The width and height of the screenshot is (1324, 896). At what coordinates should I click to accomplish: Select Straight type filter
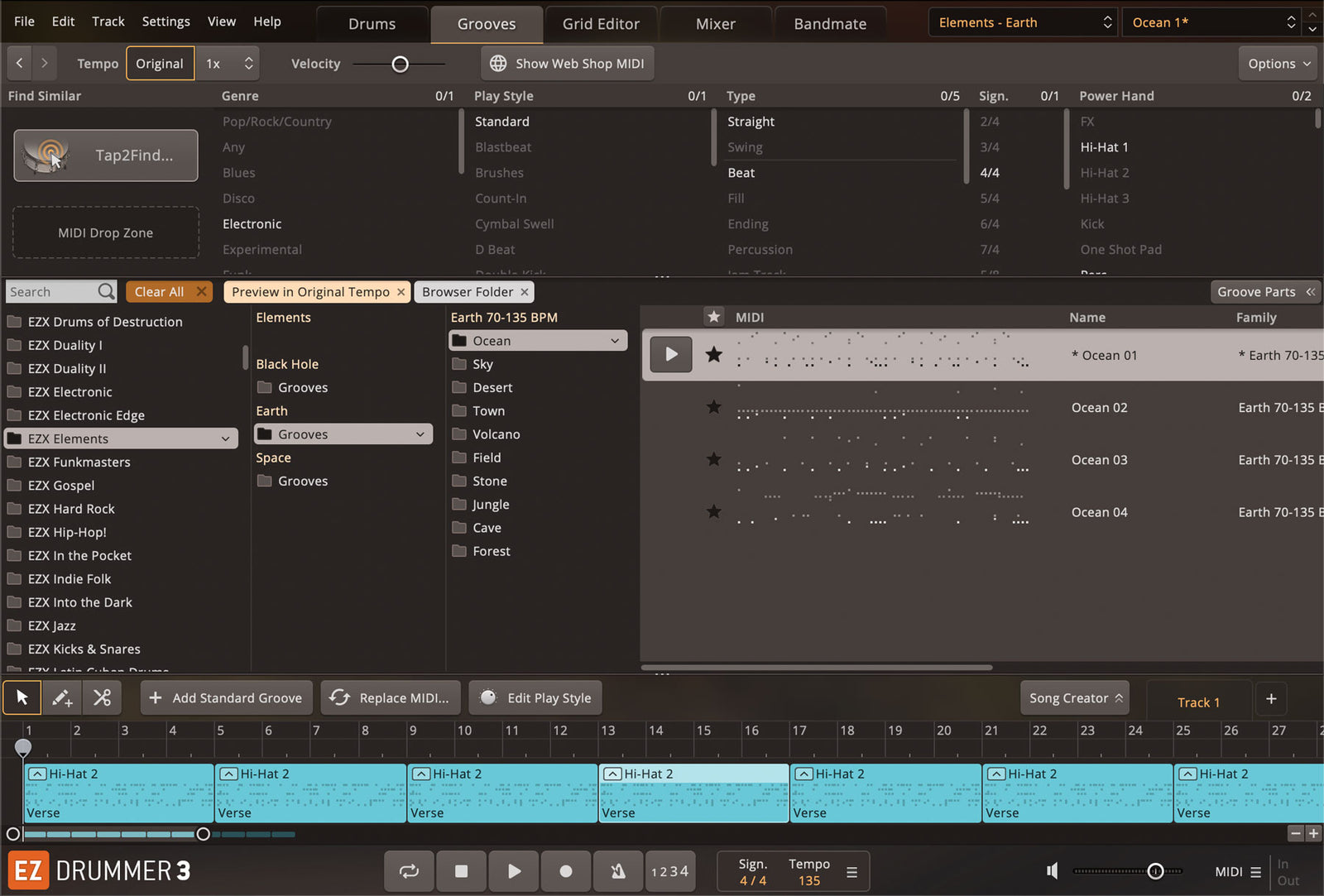[x=751, y=121]
